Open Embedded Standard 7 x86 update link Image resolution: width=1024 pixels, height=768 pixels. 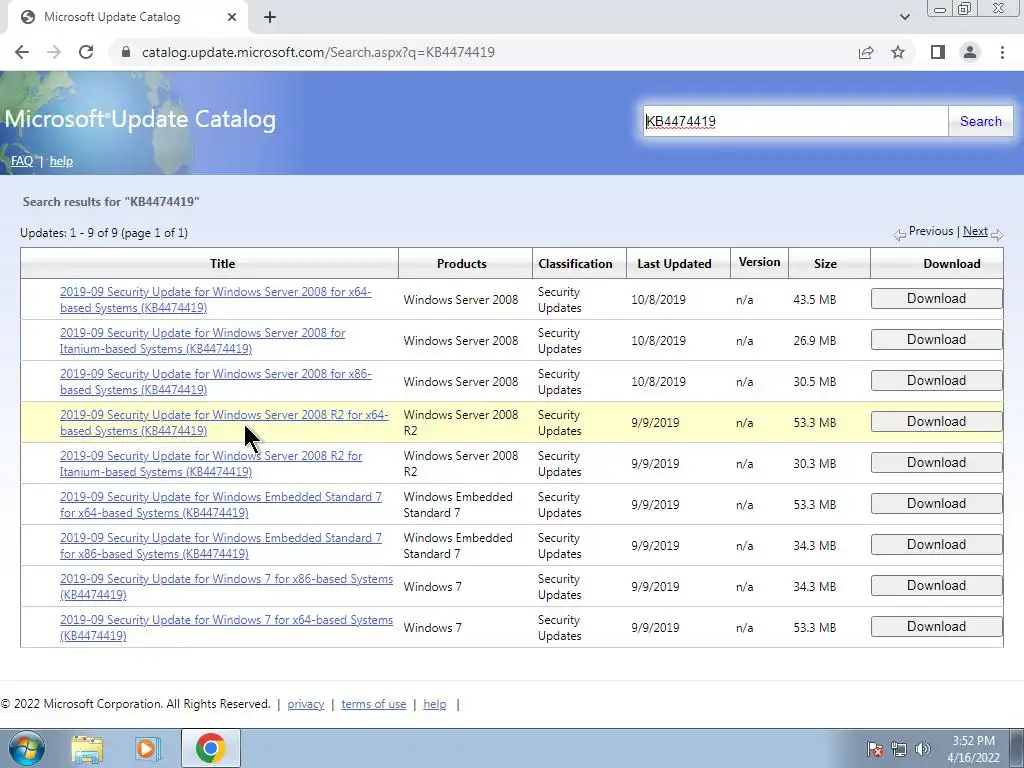click(221, 546)
